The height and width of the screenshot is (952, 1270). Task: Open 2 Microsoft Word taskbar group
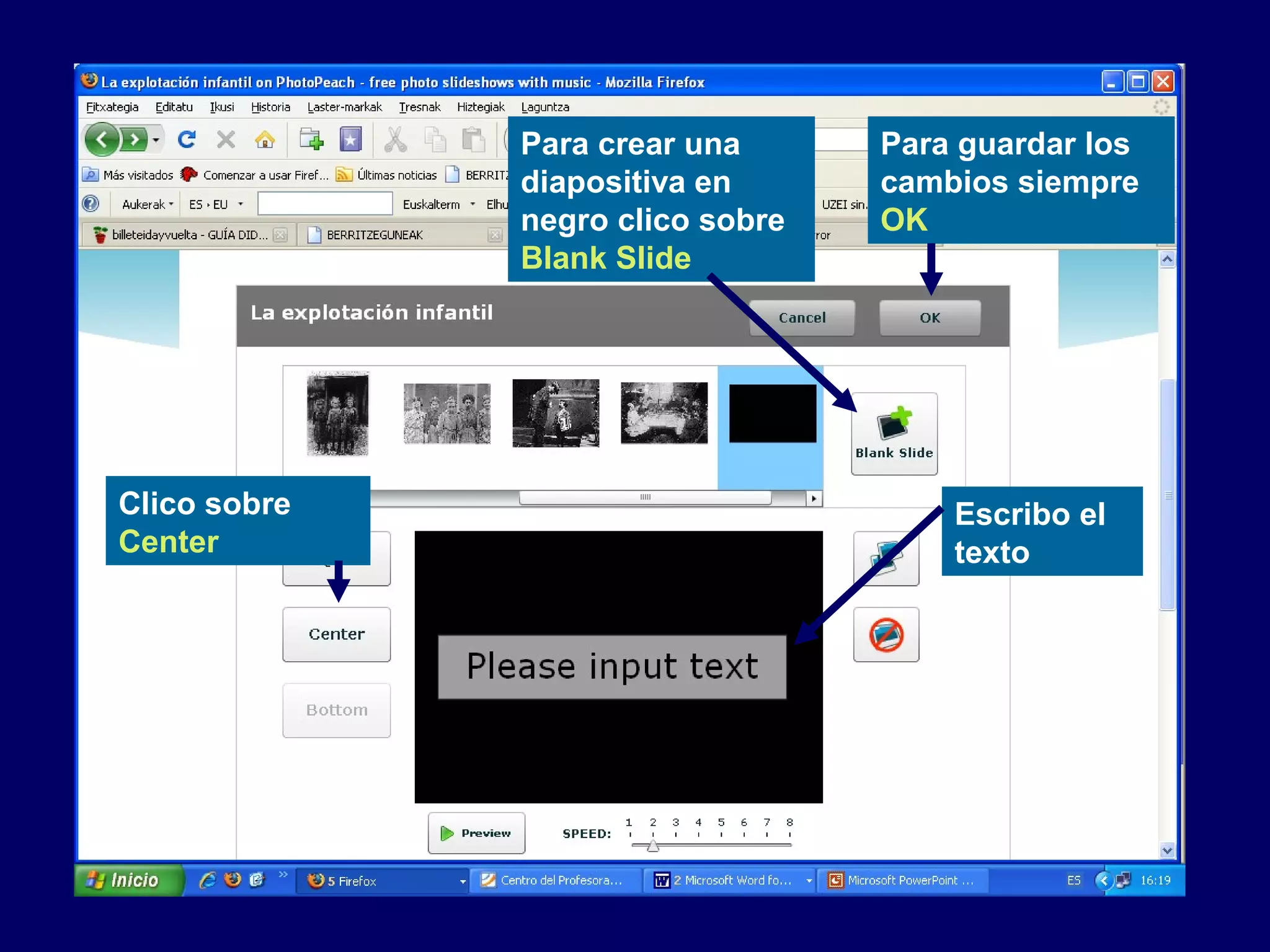(729, 881)
